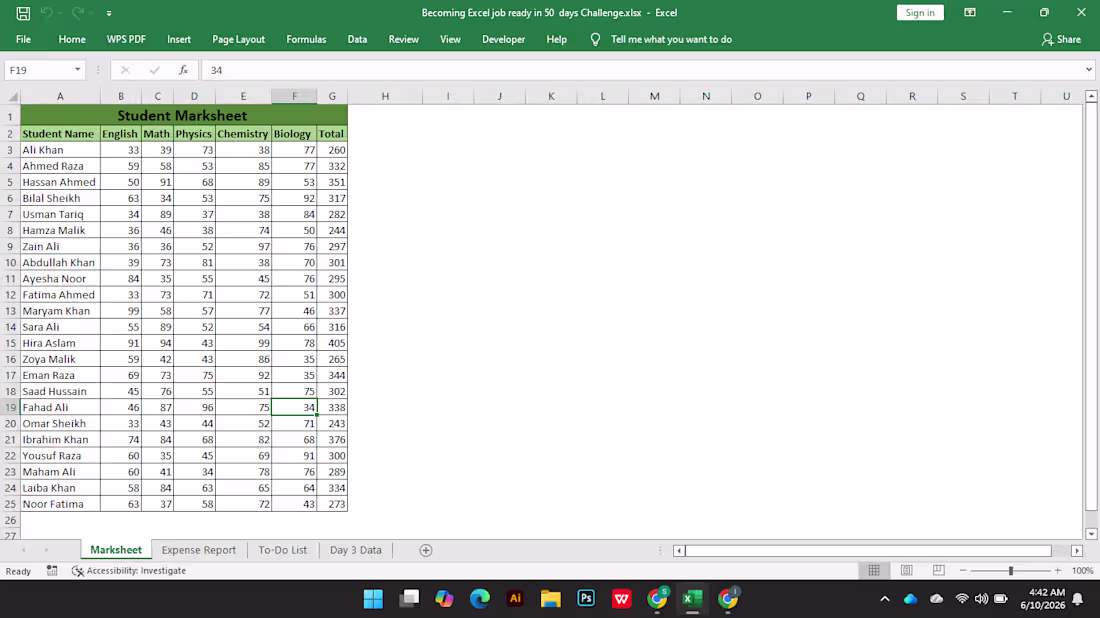Click the Enter checkmark formula icon
Image resolution: width=1100 pixels, height=618 pixels.
[x=154, y=70]
